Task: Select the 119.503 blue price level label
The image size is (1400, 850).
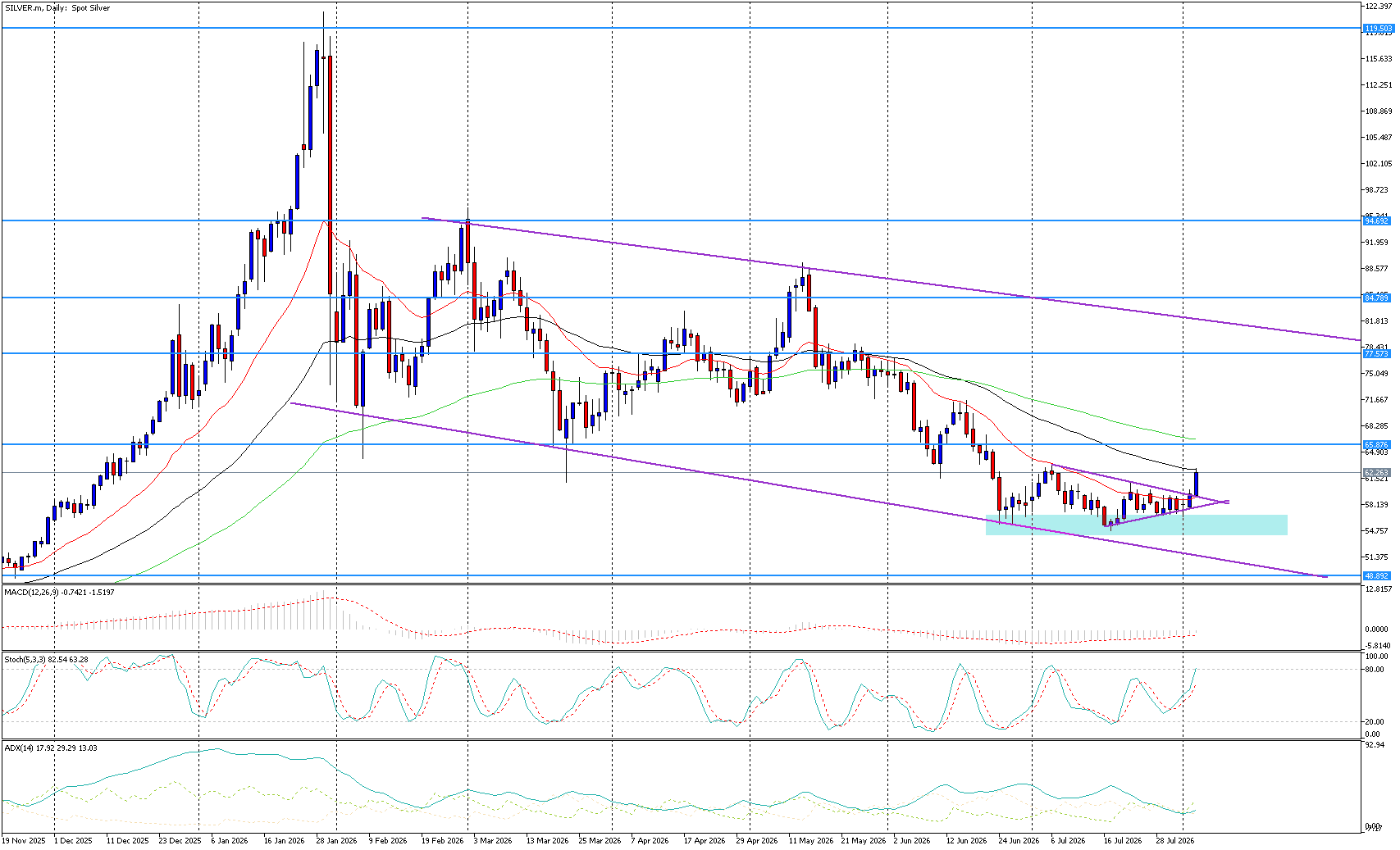Action: tap(1377, 28)
